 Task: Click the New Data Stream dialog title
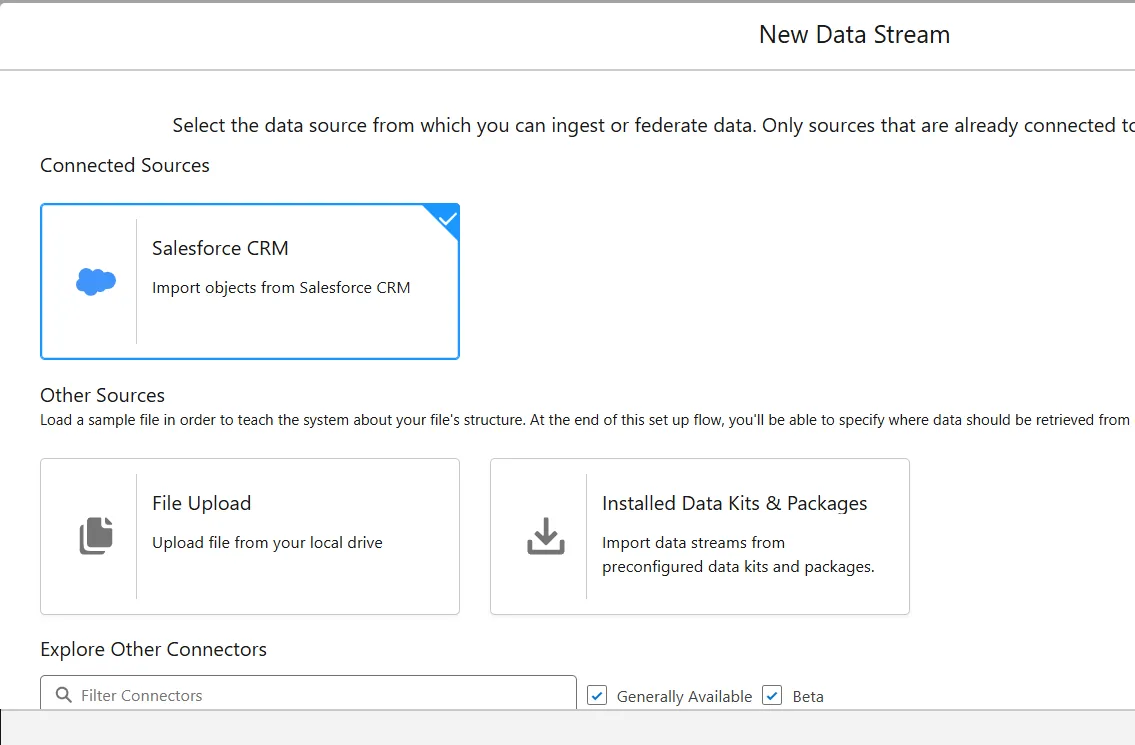[x=854, y=35]
